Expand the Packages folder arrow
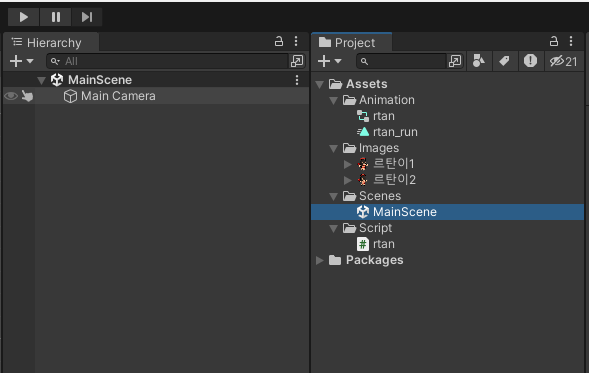The width and height of the screenshot is (589, 373). pyautogui.click(x=320, y=260)
